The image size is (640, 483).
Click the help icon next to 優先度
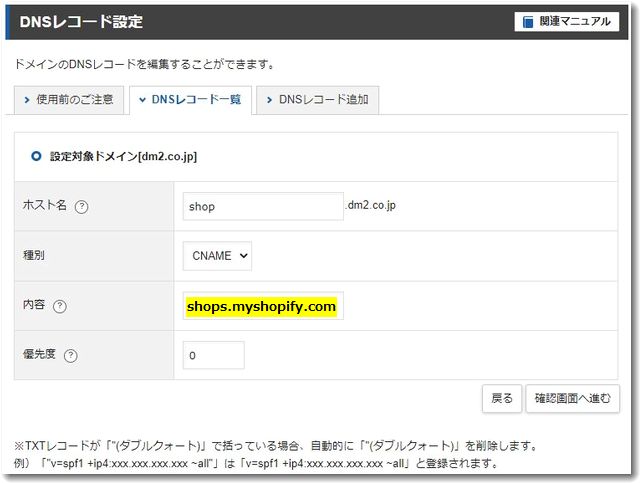point(71,356)
